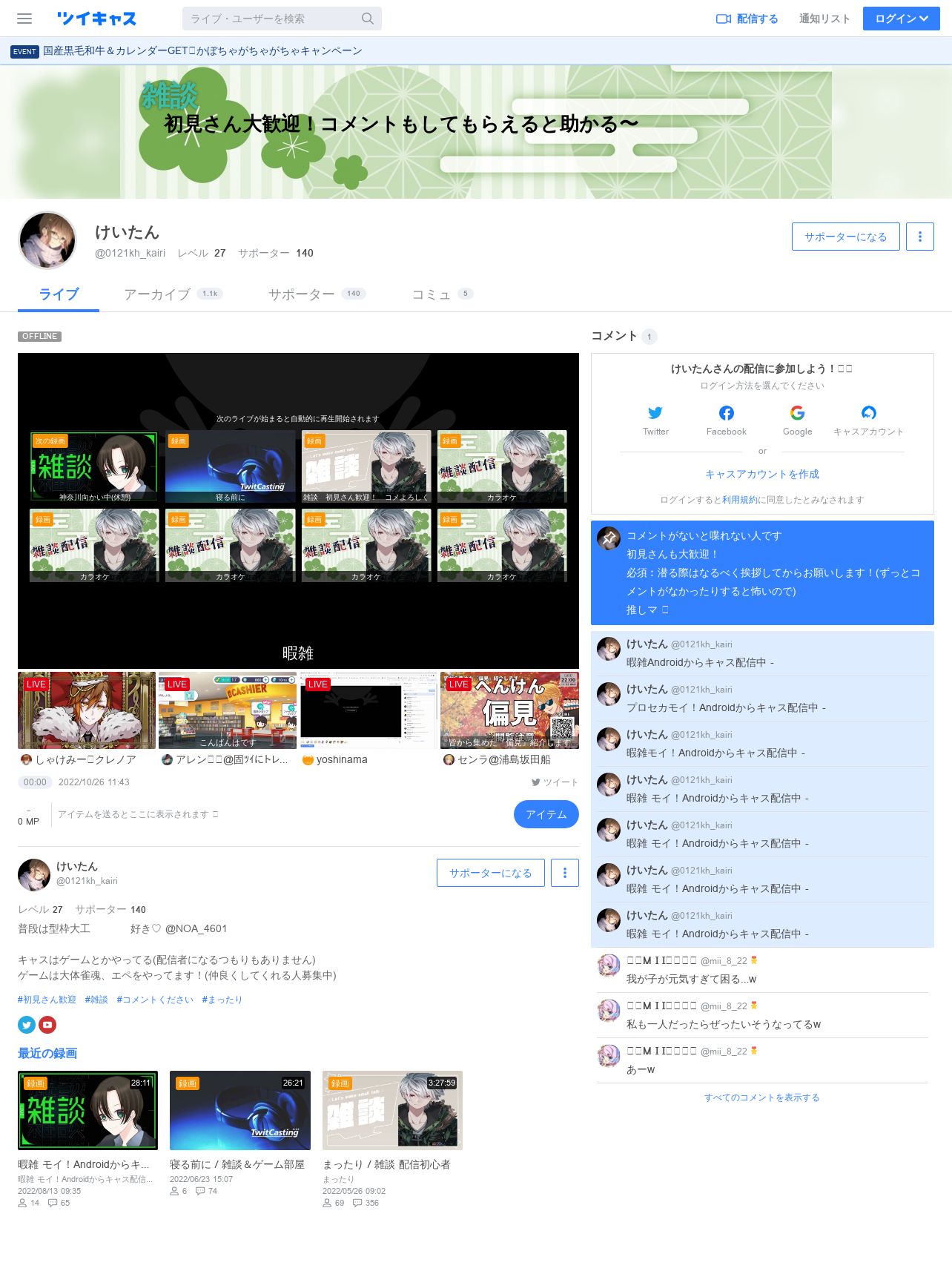952x1271 pixels.
Task: Open the 寝る前に recording thumbnail in player
Action: tap(230, 466)
